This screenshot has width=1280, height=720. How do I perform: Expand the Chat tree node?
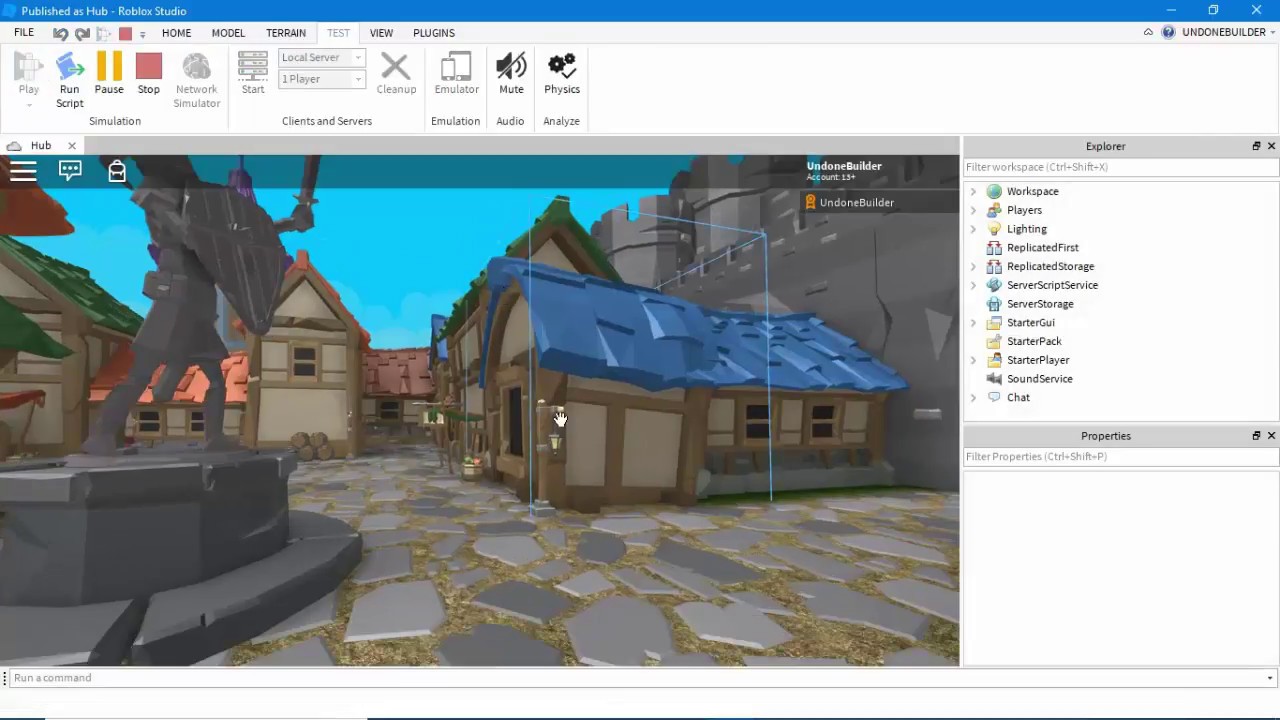click(973, 398)
